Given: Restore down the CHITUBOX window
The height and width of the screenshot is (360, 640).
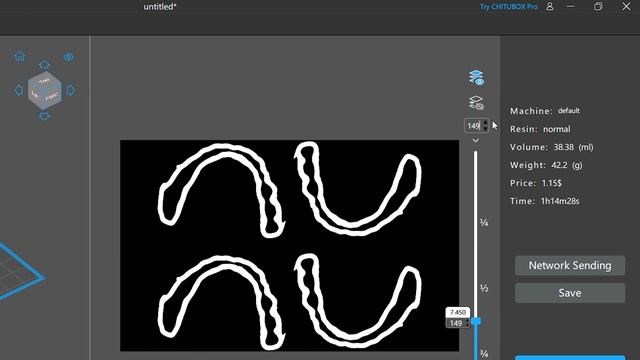Looking at the screenshot, I should (x=598, y=6).
